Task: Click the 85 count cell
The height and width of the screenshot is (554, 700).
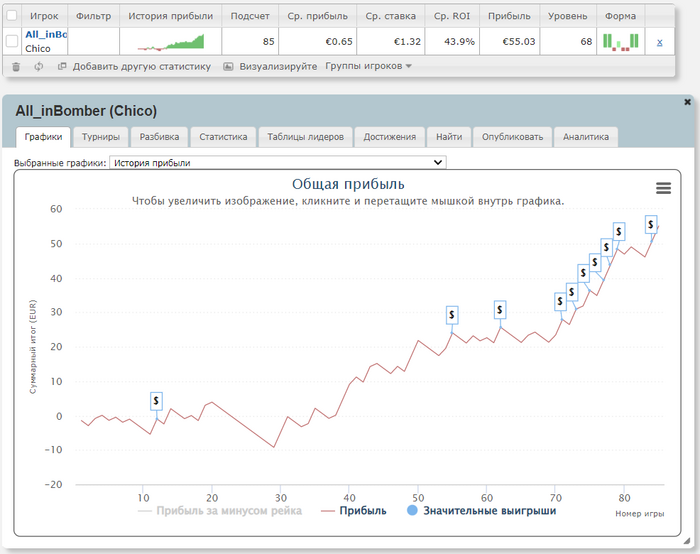Action: coord(250,42)
